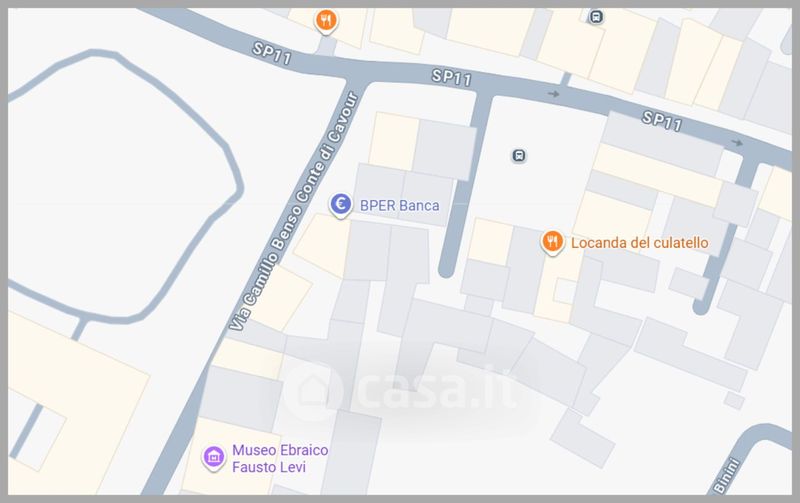Click the Locanda del culatello label

coord(639,243)
